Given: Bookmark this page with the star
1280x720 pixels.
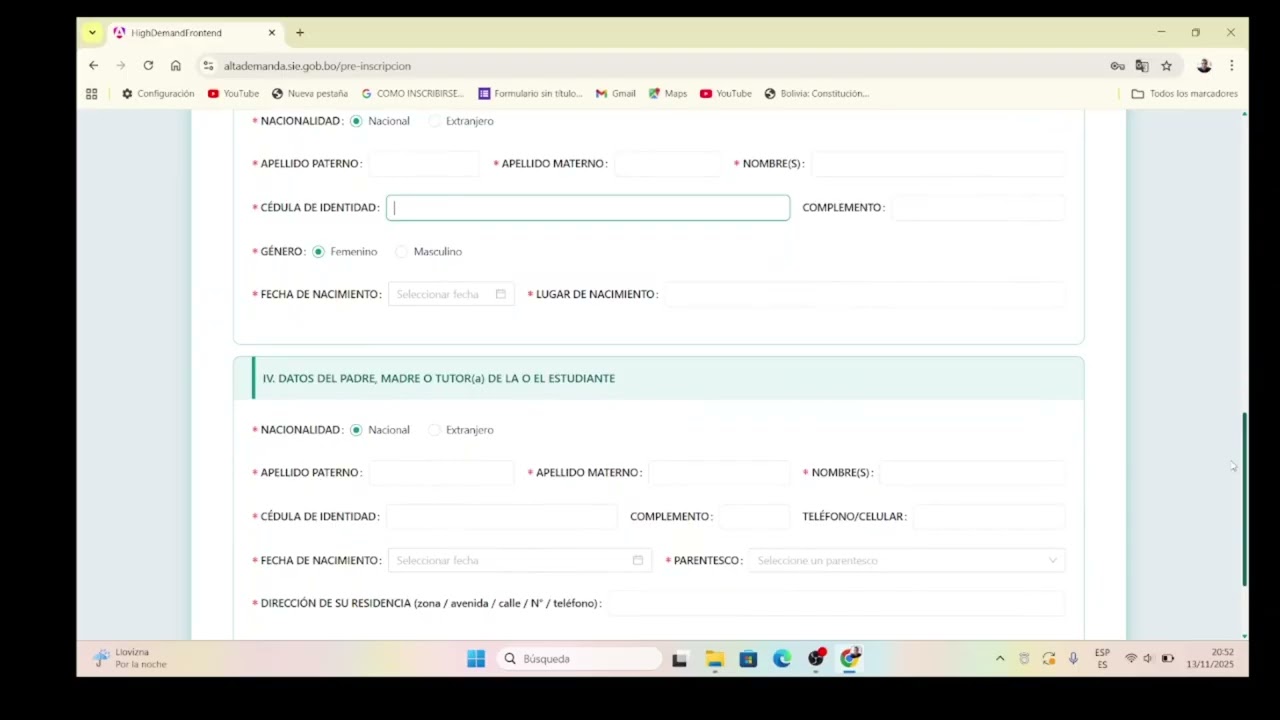Looking at the screenshot, I should coord(1166,66).
